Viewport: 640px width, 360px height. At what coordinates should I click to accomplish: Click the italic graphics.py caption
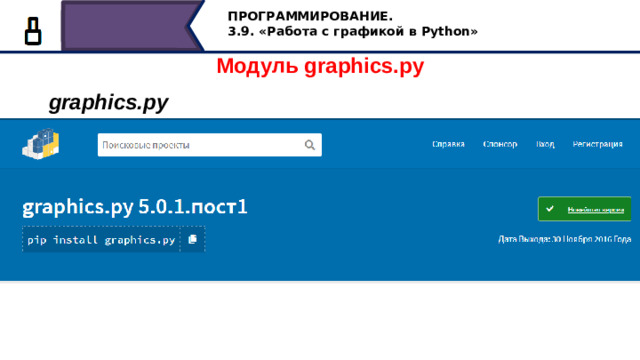[109, 102]
